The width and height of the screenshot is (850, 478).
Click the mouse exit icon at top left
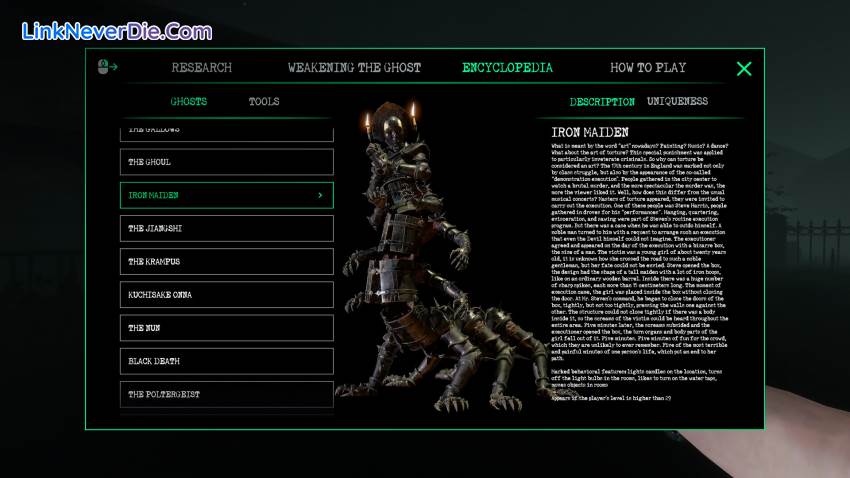[x=108, y=68]
